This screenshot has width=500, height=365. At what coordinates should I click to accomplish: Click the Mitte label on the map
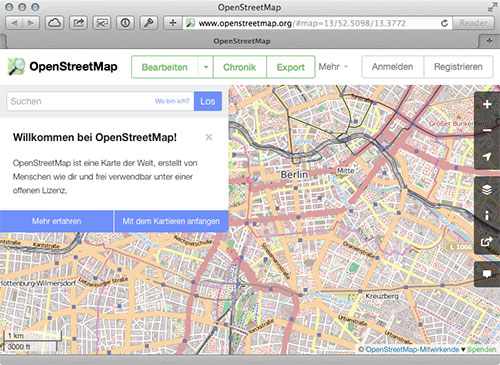coord(345,171)
